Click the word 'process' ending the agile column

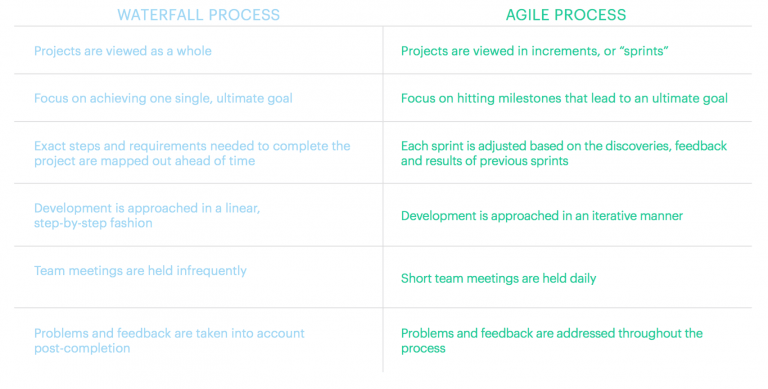tap(423, 349)
